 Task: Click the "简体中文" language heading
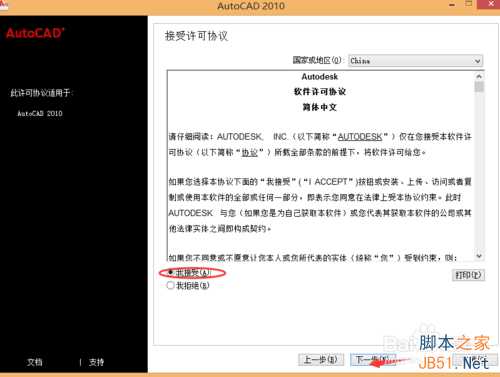tap(320, 107)
